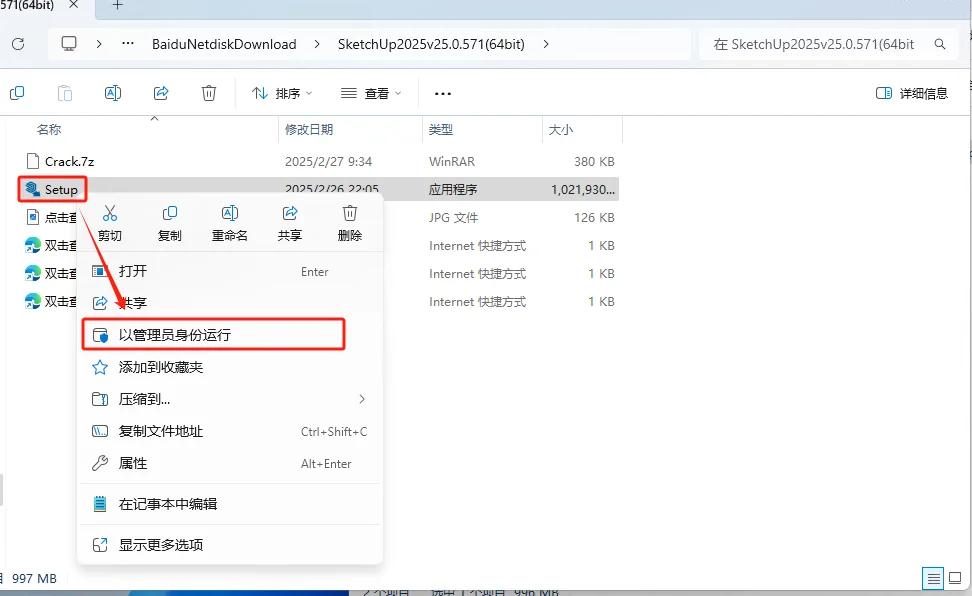The width and height of the screenshot is (972, 596).
Task: Click the JPG 文件 type cell
Action: (453, 218)
